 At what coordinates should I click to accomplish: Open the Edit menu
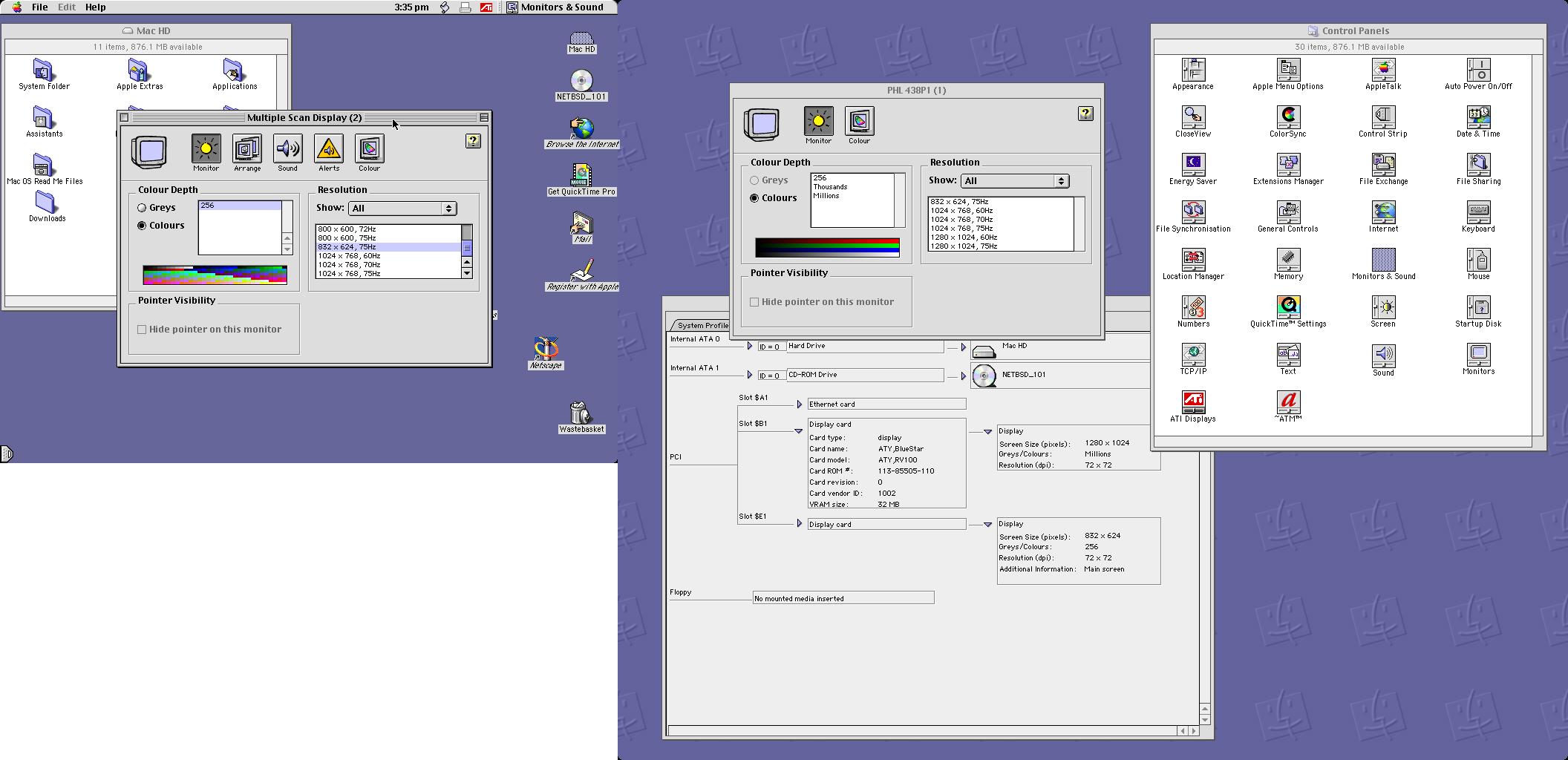[67, 7]
